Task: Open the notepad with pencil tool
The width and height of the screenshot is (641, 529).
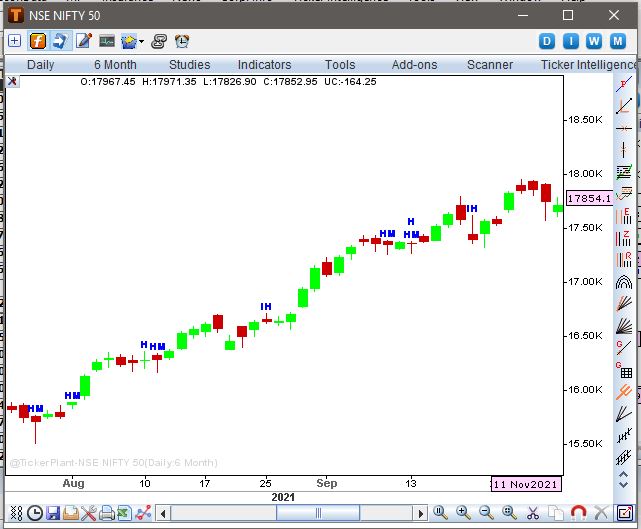Action: click(x=84, y=41)
